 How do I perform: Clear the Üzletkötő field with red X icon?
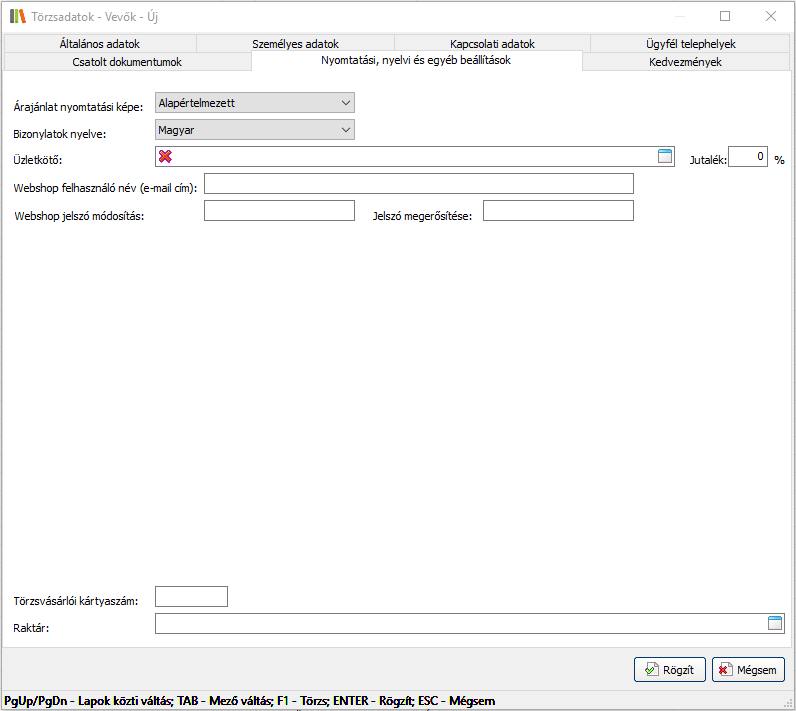165,156
